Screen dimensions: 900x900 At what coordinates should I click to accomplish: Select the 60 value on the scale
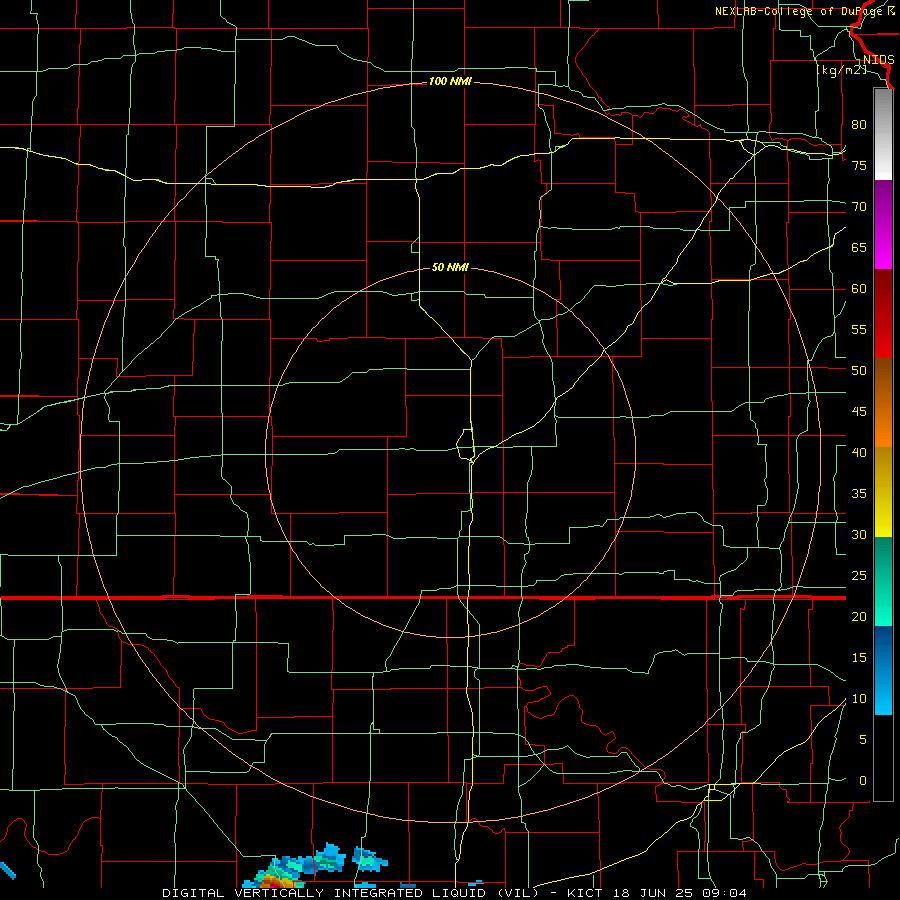(859, 289)
